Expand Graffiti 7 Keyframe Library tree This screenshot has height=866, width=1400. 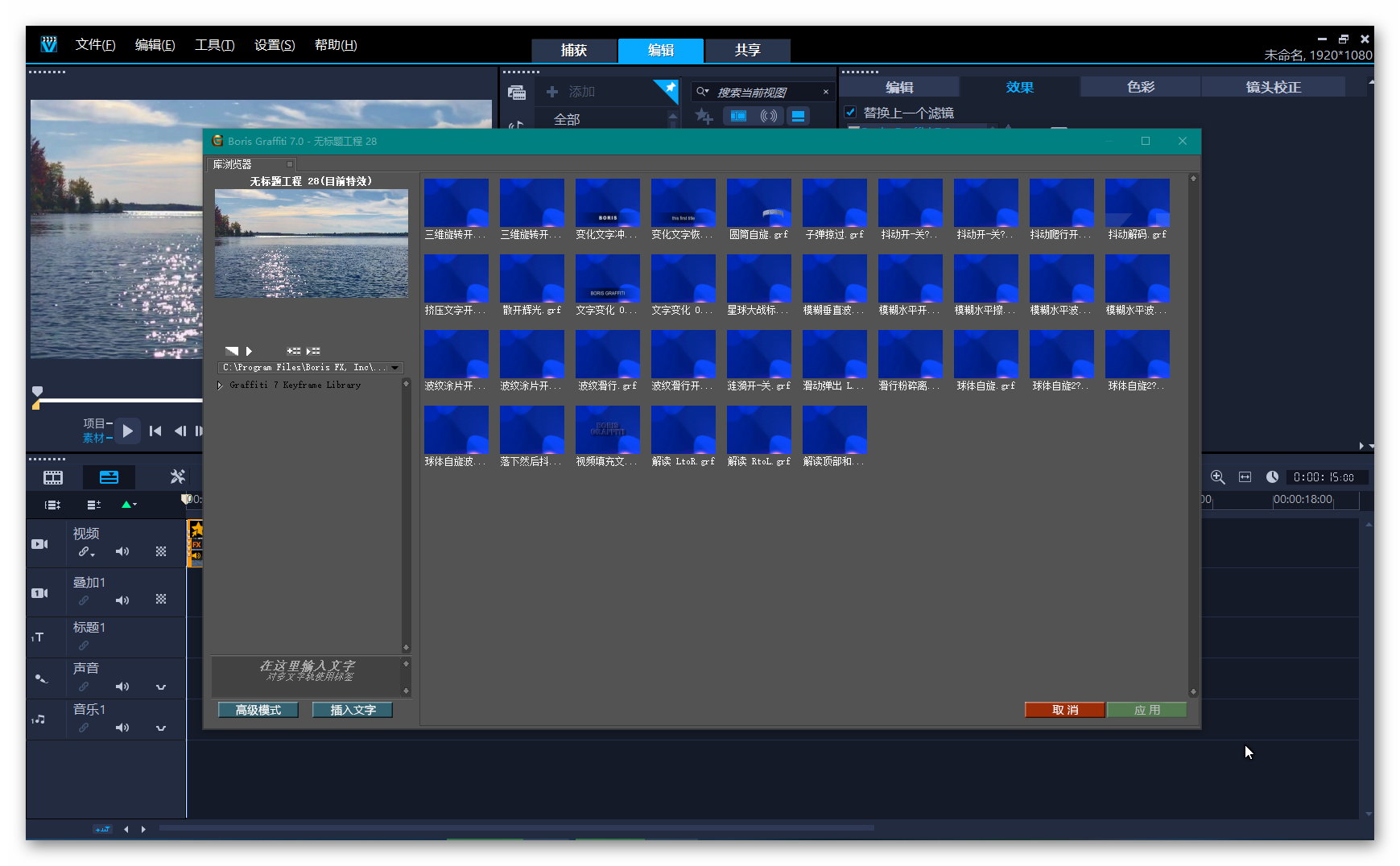coord(221,386)
